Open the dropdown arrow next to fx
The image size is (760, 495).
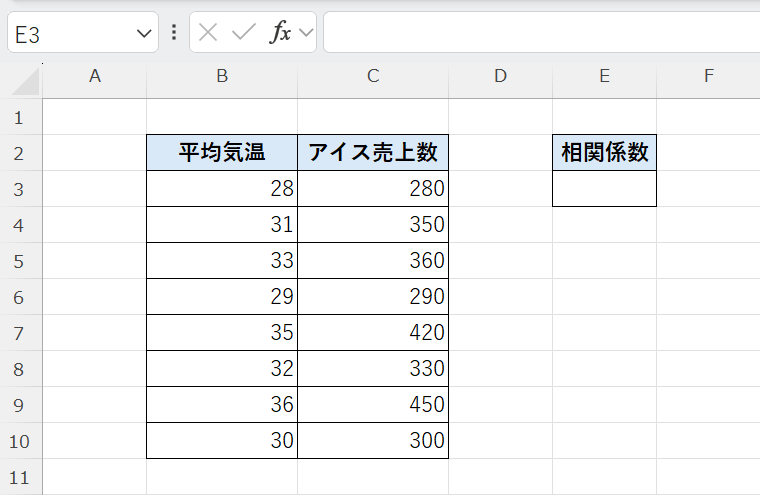(306, 33)
